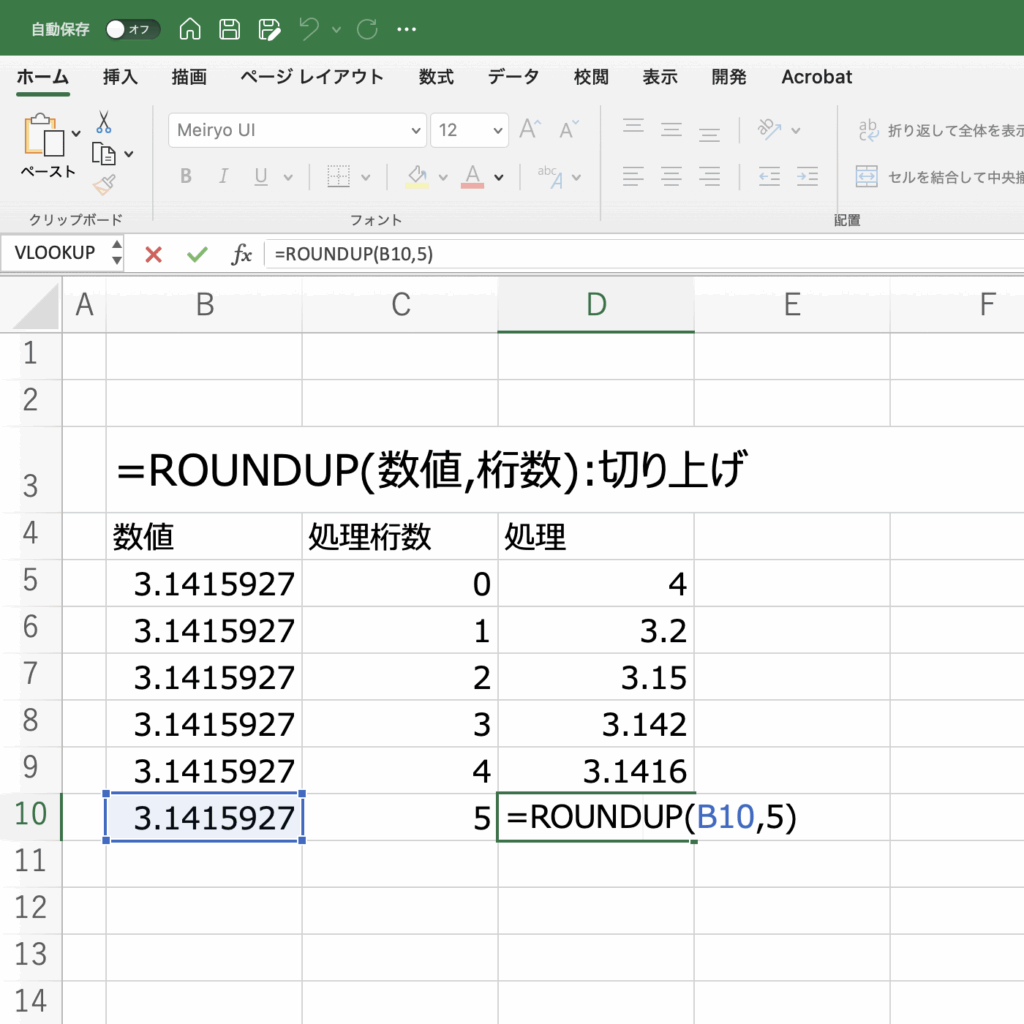Click the green Enter formula checkmark
Screen dimensions: 1024x1024
click(197, 254)
